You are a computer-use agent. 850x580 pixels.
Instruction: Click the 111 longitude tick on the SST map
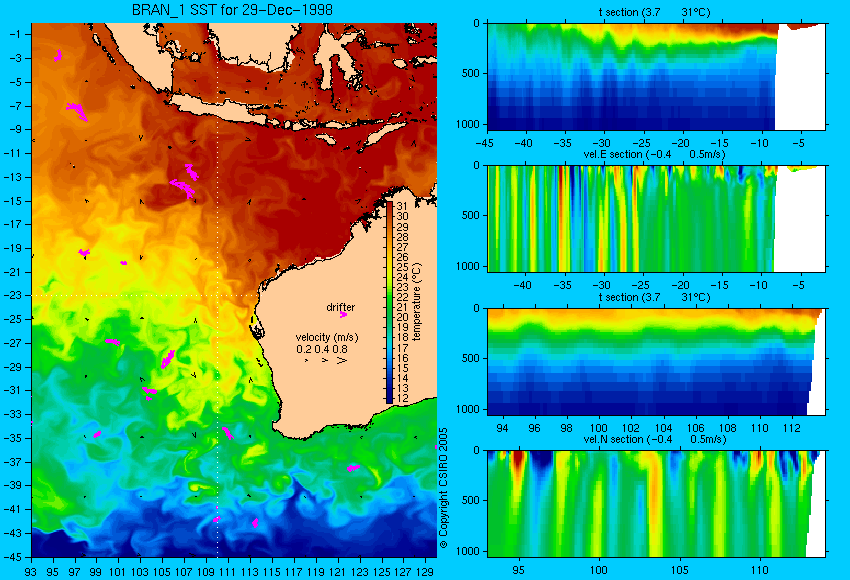[x=228, y=571]
